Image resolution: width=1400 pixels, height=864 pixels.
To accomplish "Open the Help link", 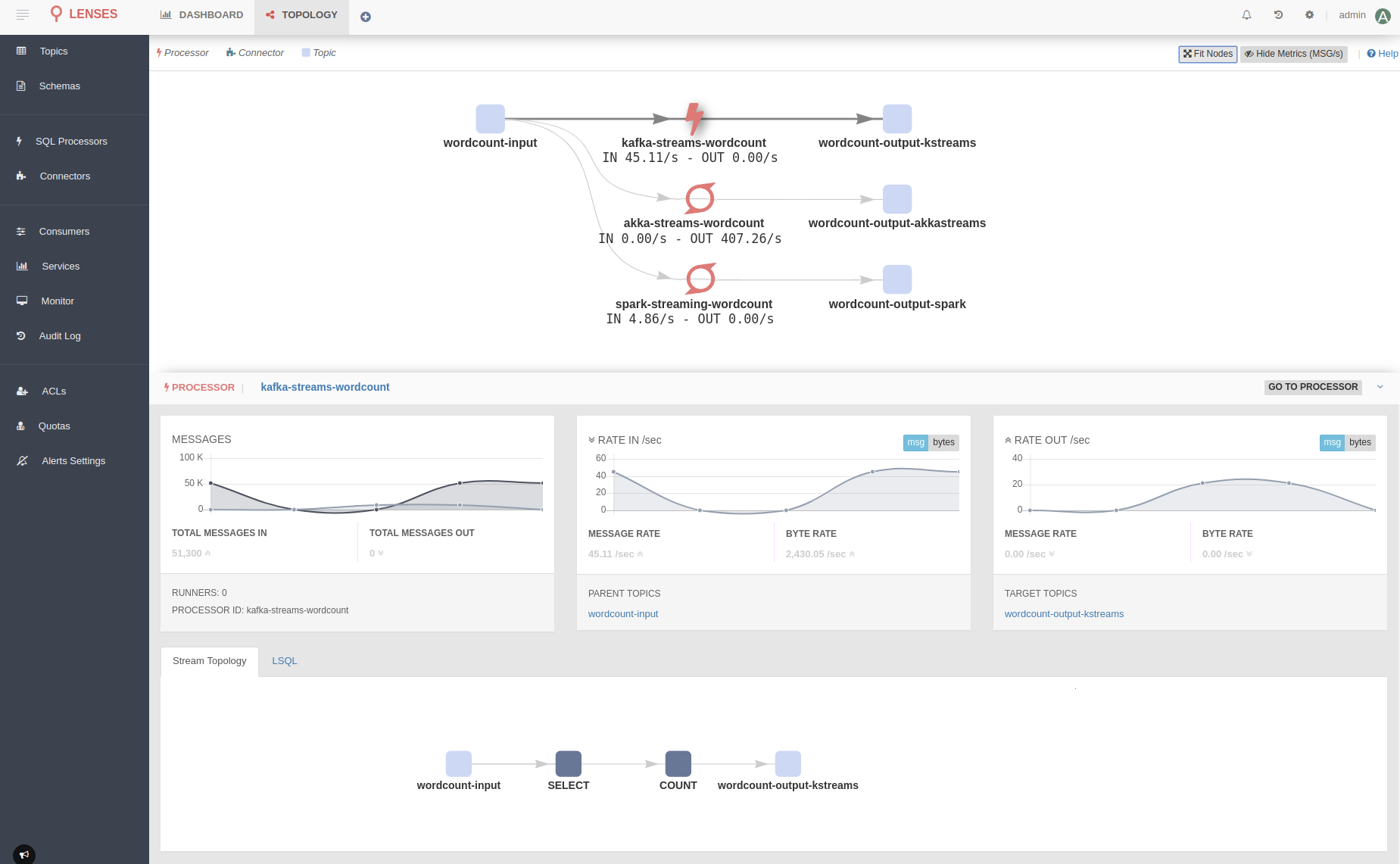I will 1383,54.
